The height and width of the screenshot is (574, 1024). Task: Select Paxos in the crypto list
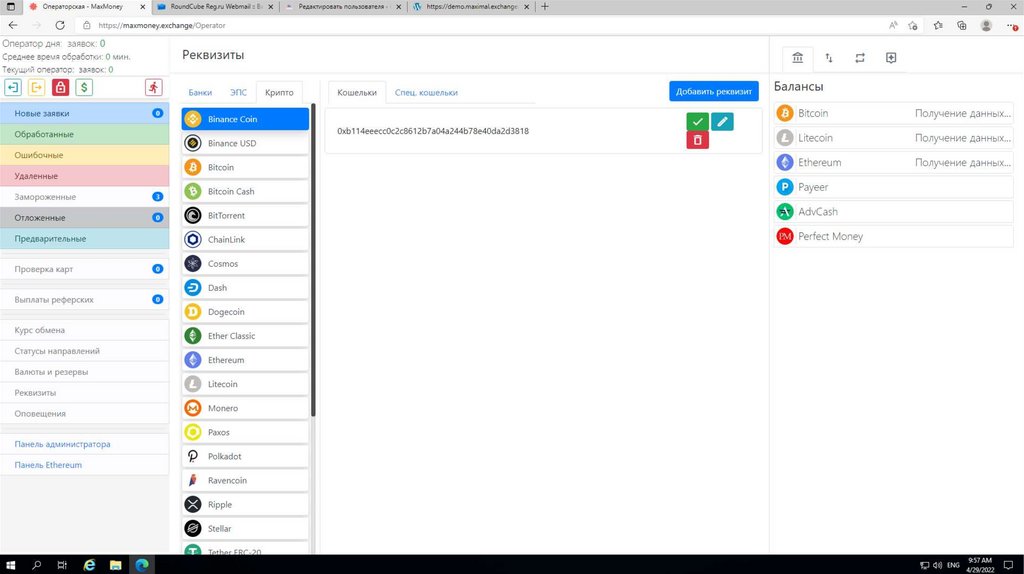(245, 432)
